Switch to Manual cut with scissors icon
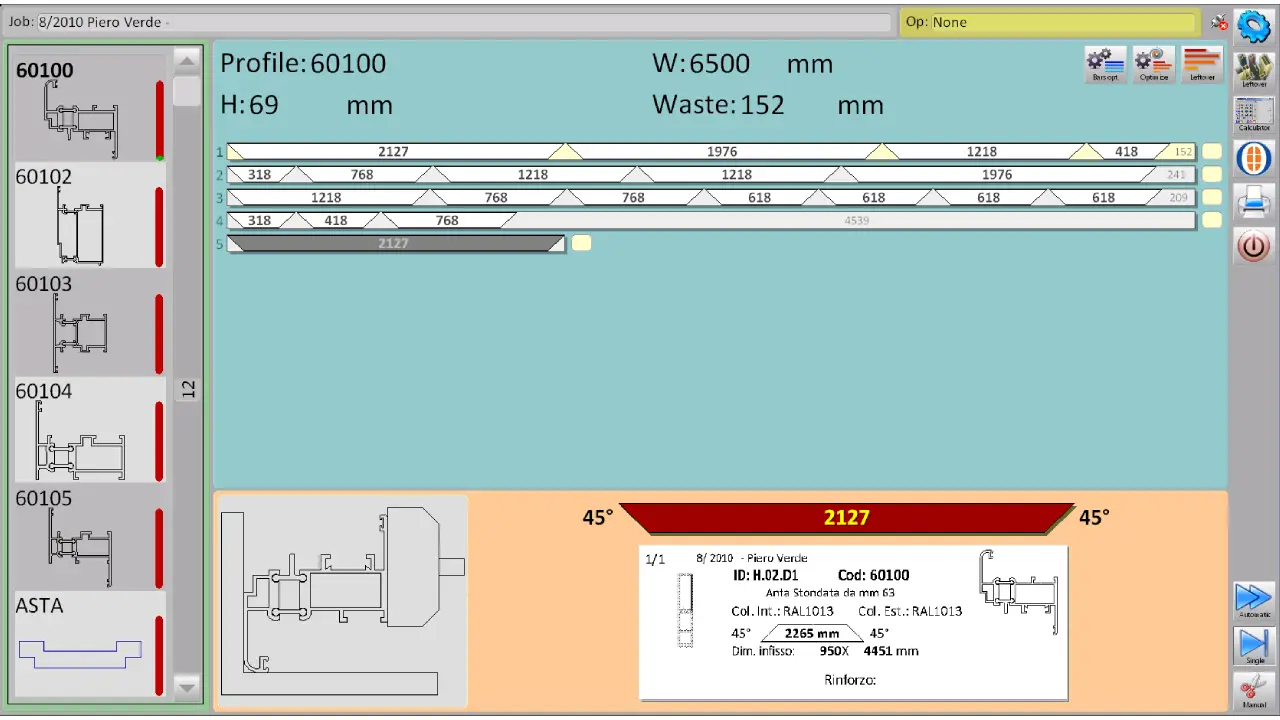Screen dimensions: 1280x720 coord(1254,690)
